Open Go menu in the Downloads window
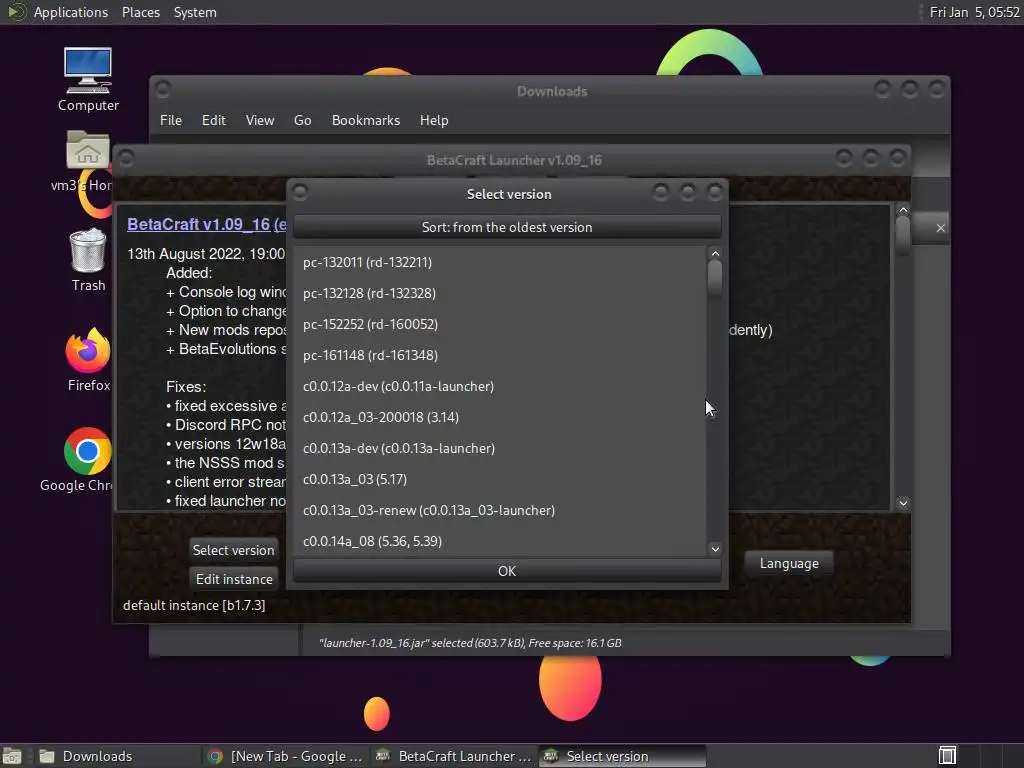Screen dimensions: 1024x768 pos(302,120)
